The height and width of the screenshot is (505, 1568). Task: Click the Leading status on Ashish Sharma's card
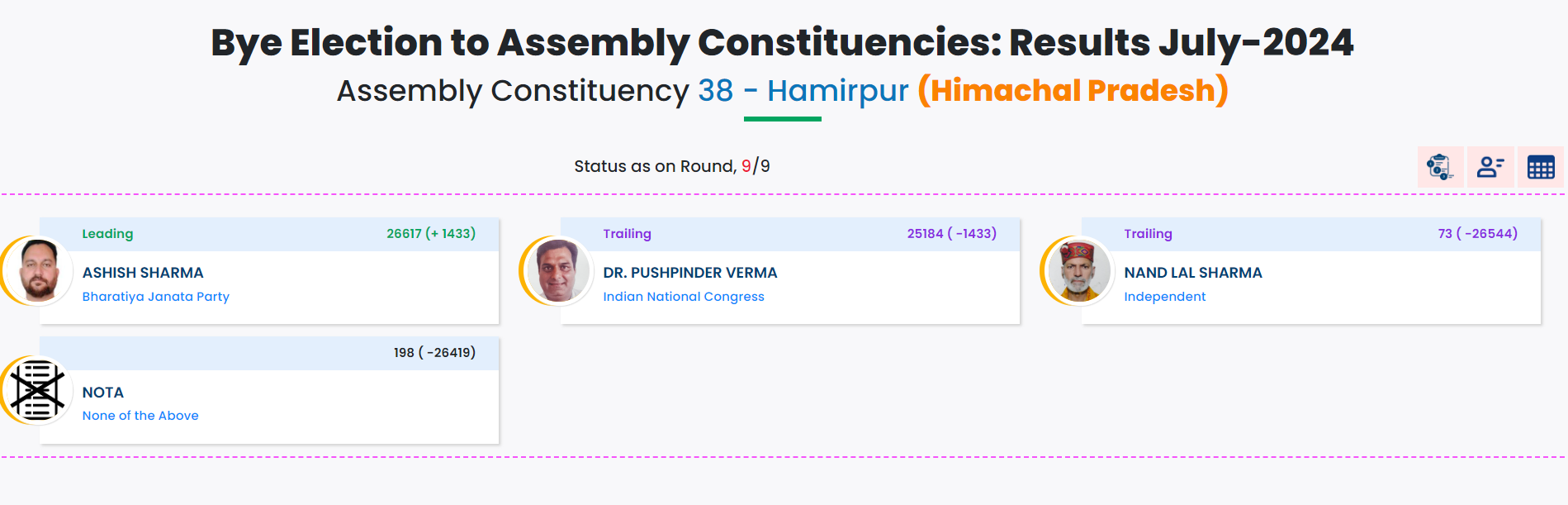coord(107,234)
